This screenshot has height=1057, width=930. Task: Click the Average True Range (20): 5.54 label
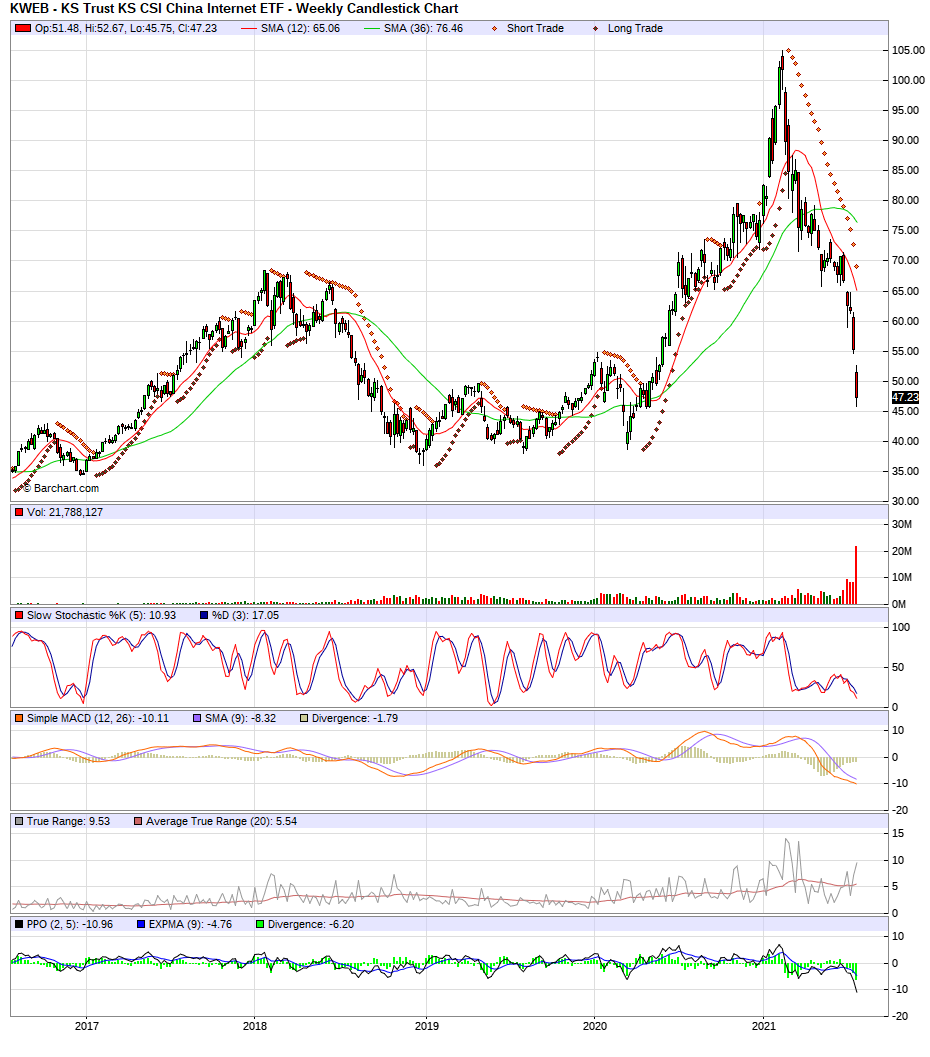point(221,822)
